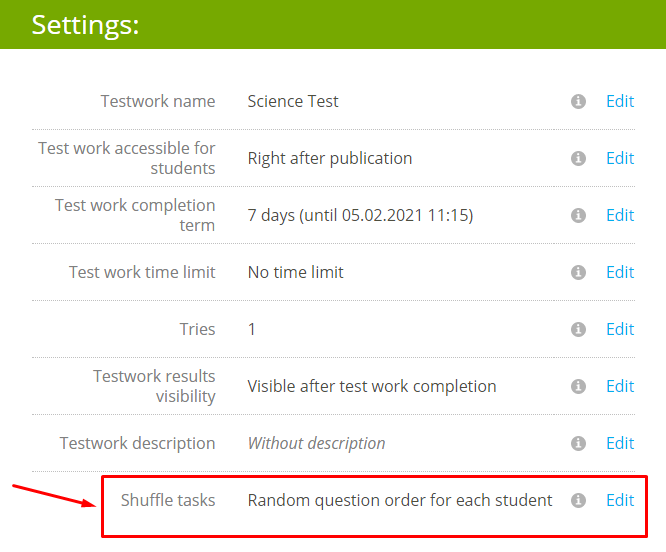Click the 'Without description' placeholder text
Screen dimensions: 666x552
pos(316,443)
